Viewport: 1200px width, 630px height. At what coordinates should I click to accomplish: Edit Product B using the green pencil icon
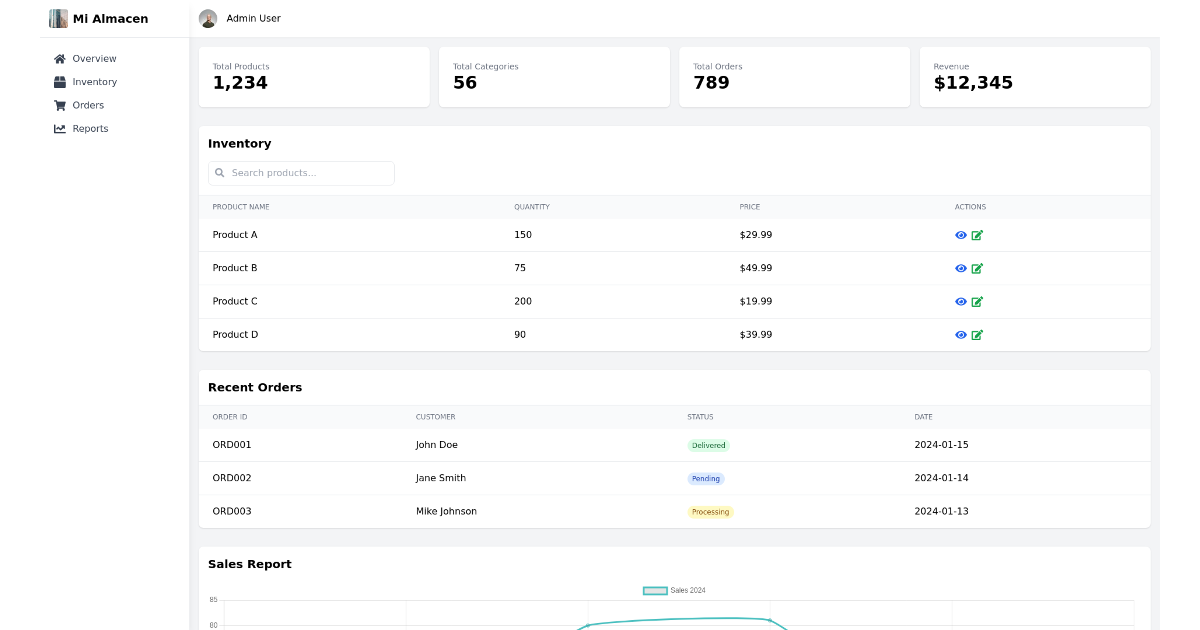(977, 268)
